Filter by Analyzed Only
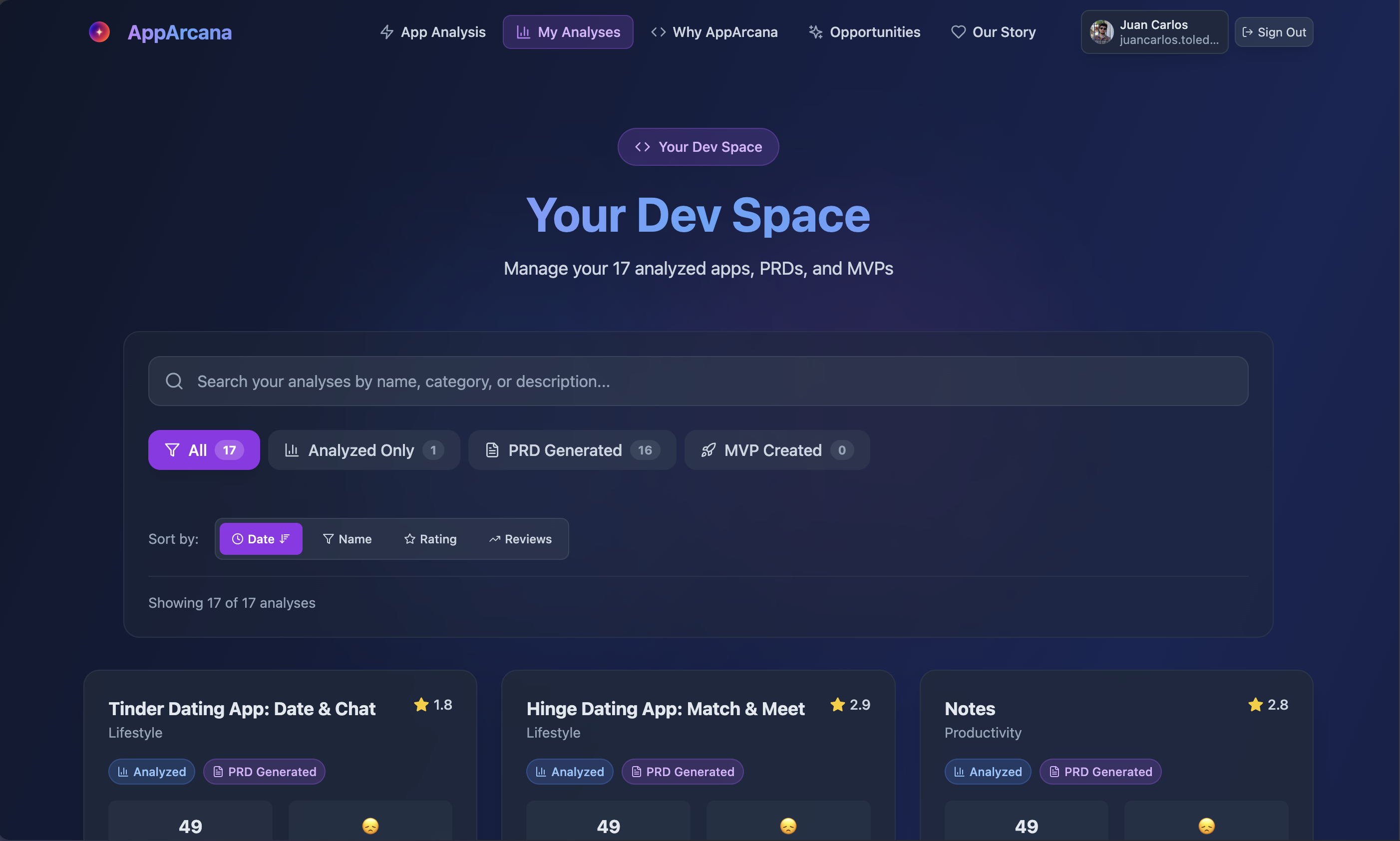 364,450
